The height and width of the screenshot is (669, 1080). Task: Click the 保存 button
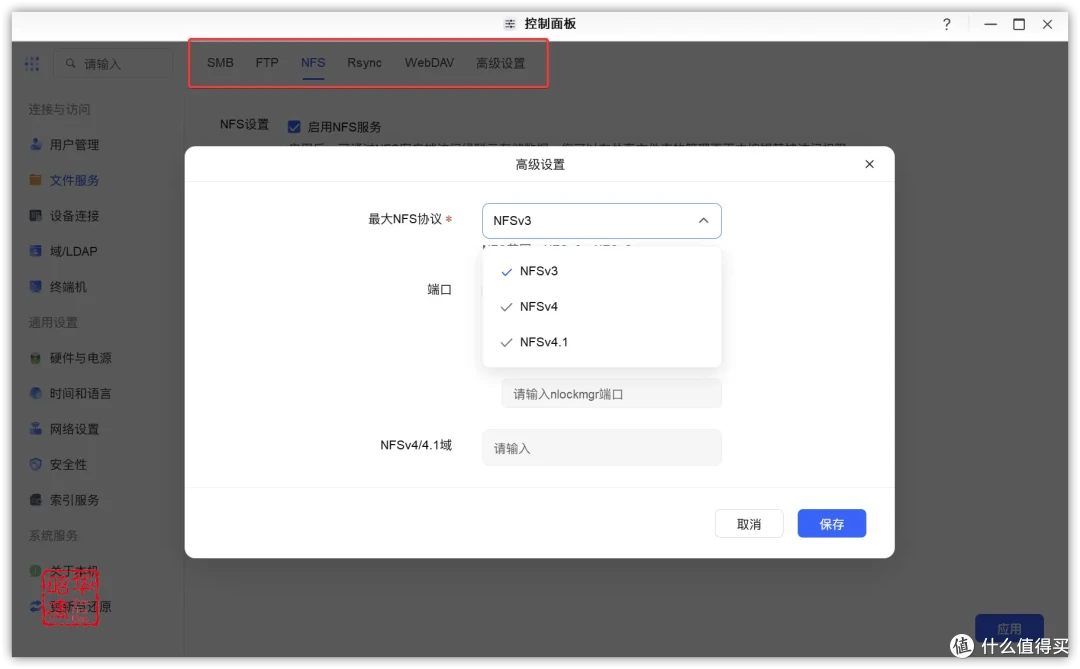(x=831, y=524)
